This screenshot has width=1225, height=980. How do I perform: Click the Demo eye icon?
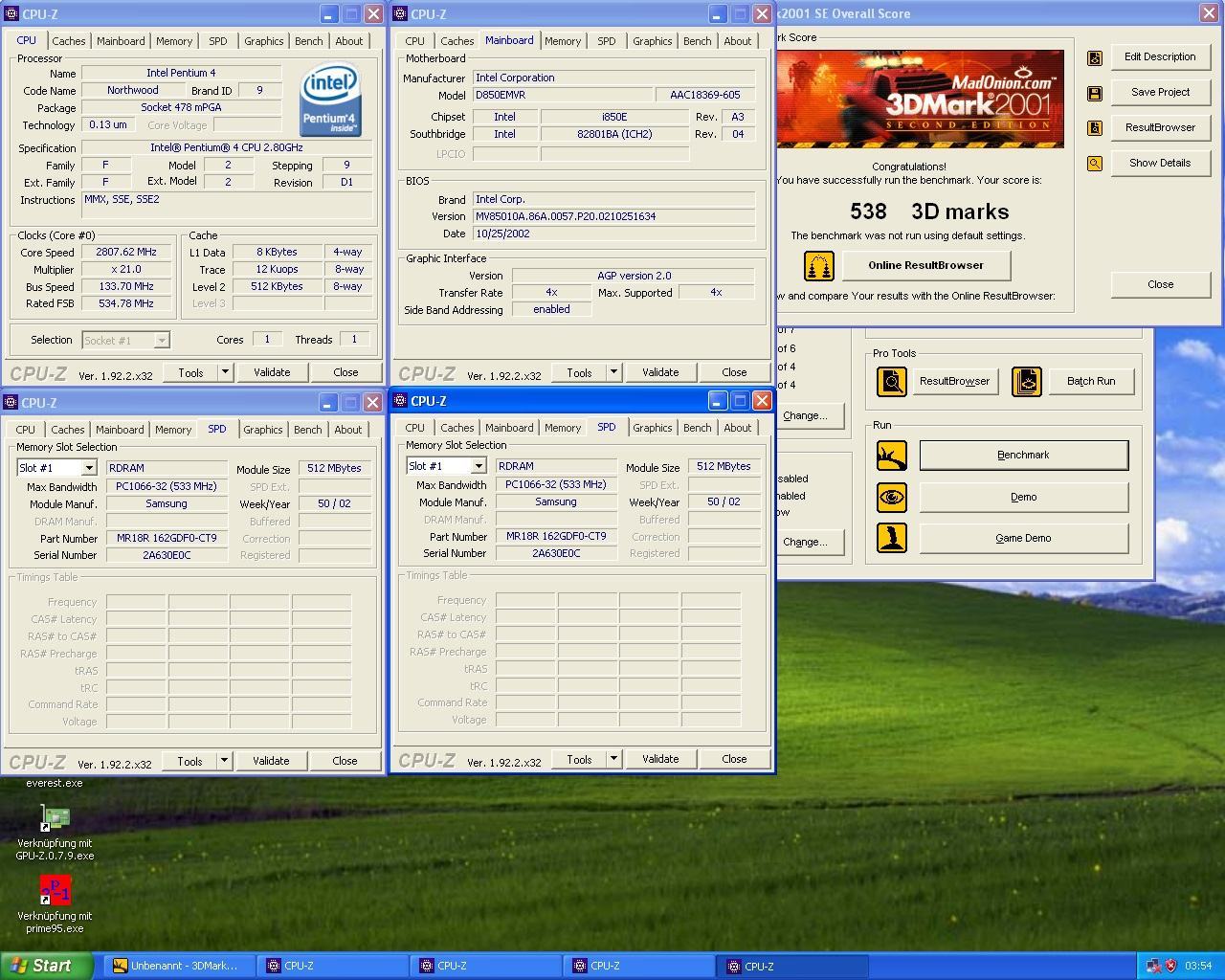pyautogui.click(x=891, y=498)
